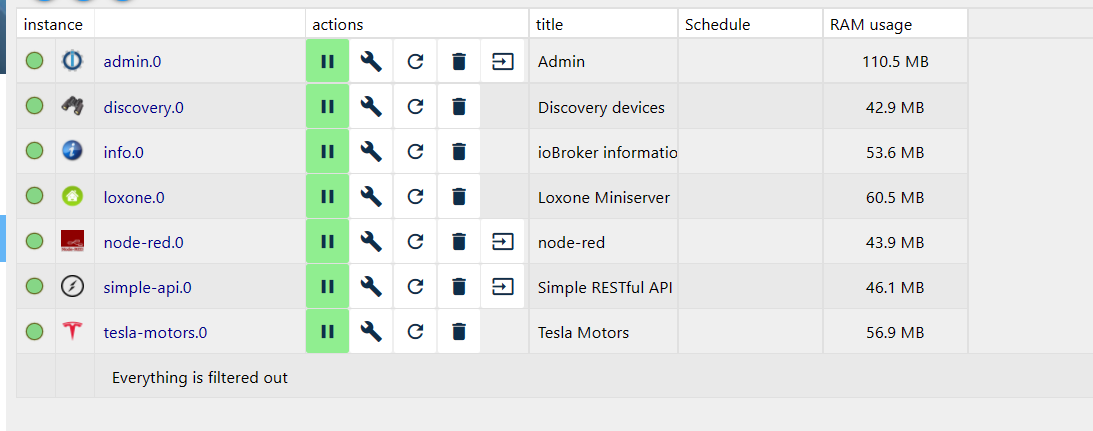
Task: Pause the admin.0 instance
Action: tap(327, 62)
